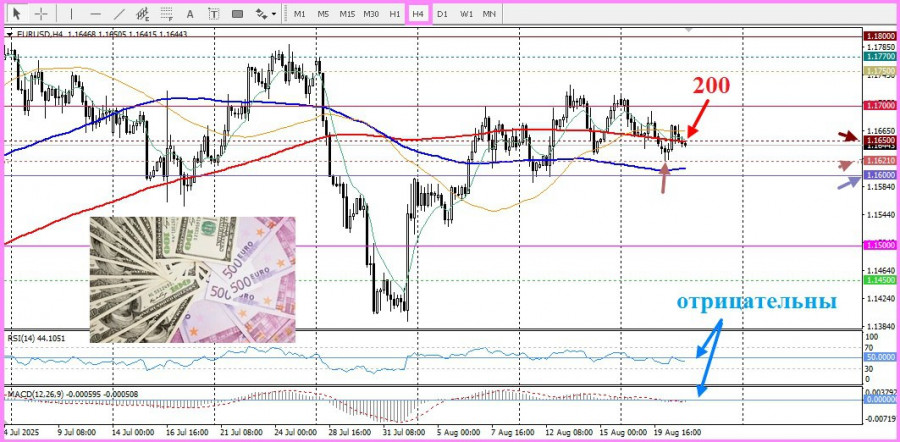This screenshot has width=900, height=442.
Task: Click the 5 Aug 00:00 time label
Action: coord(461,431)
